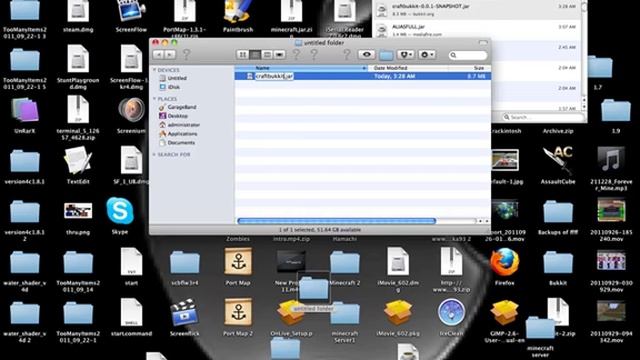Select the Firefox desktop icon
The image size is (640, 360).
coord(504,262)
